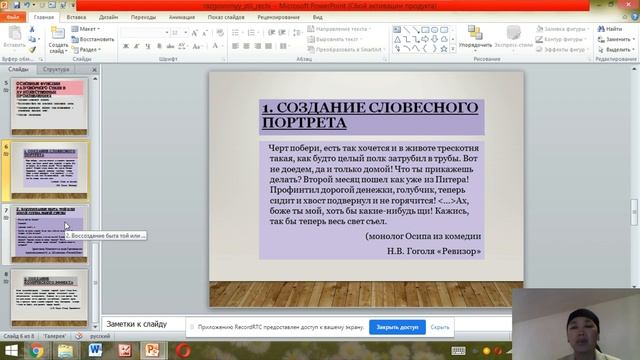
Task: Open character spacing AV option
Action: (x=182, y=46)
